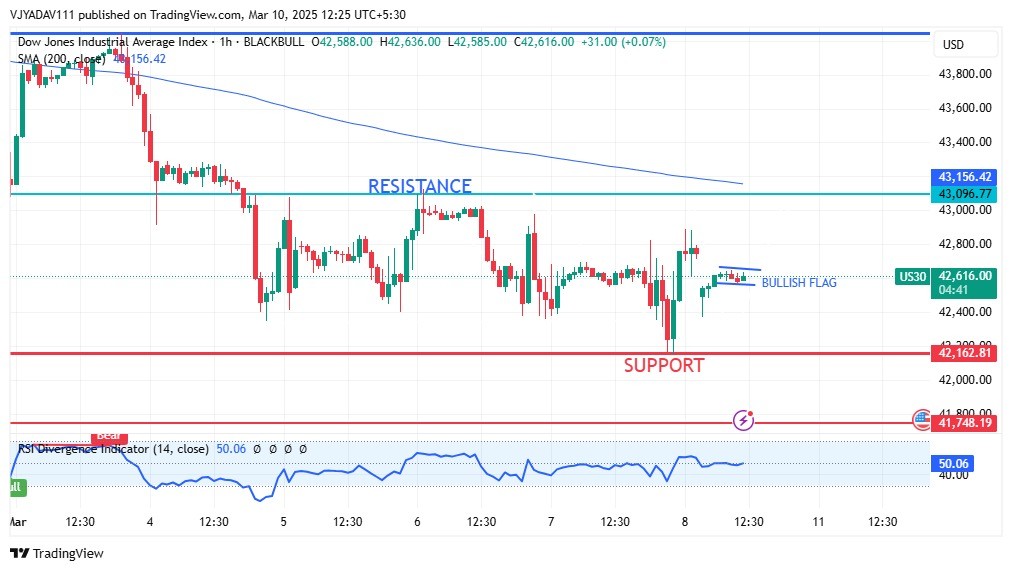
Task: Click the 41,748.19 red price label
Action: pos(964,423)
